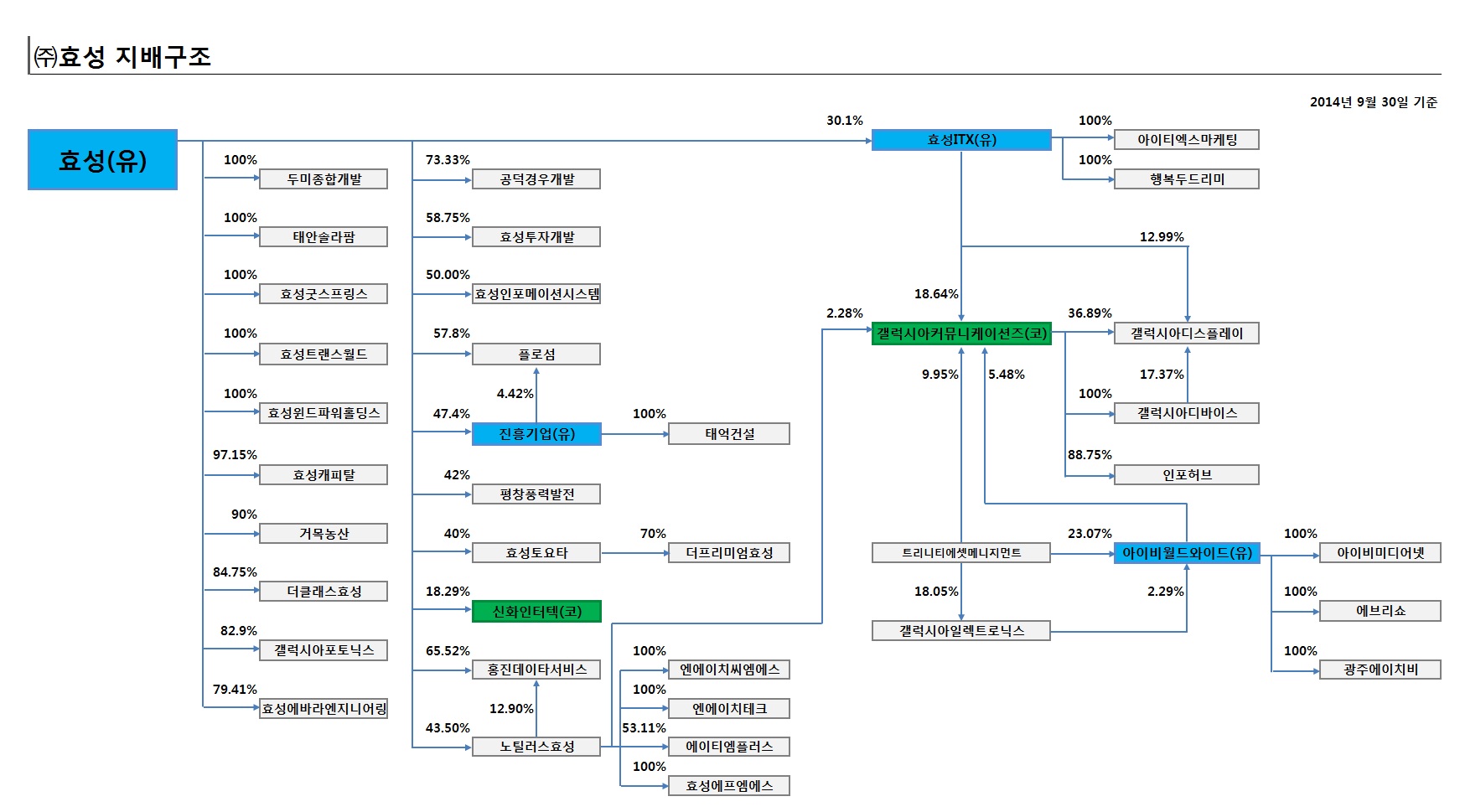
Task: Select the green 갤럭시아커뮤니케이션즈(코) box
Action: click(961, 334)
